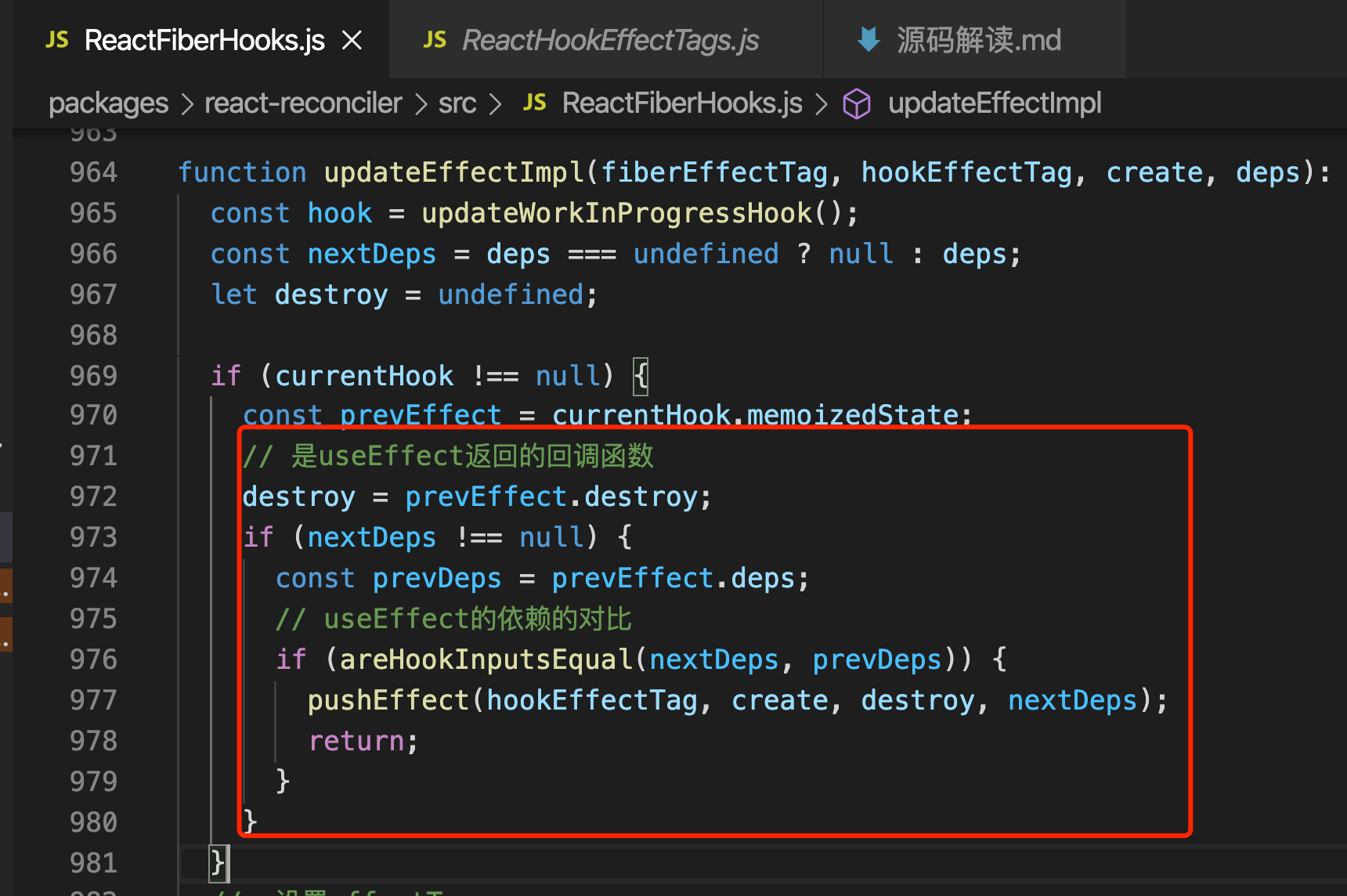The image size is (1347, 896).
Task: Click 'prevDeps' declaration on line 974
Action: (x=437, y=579)
